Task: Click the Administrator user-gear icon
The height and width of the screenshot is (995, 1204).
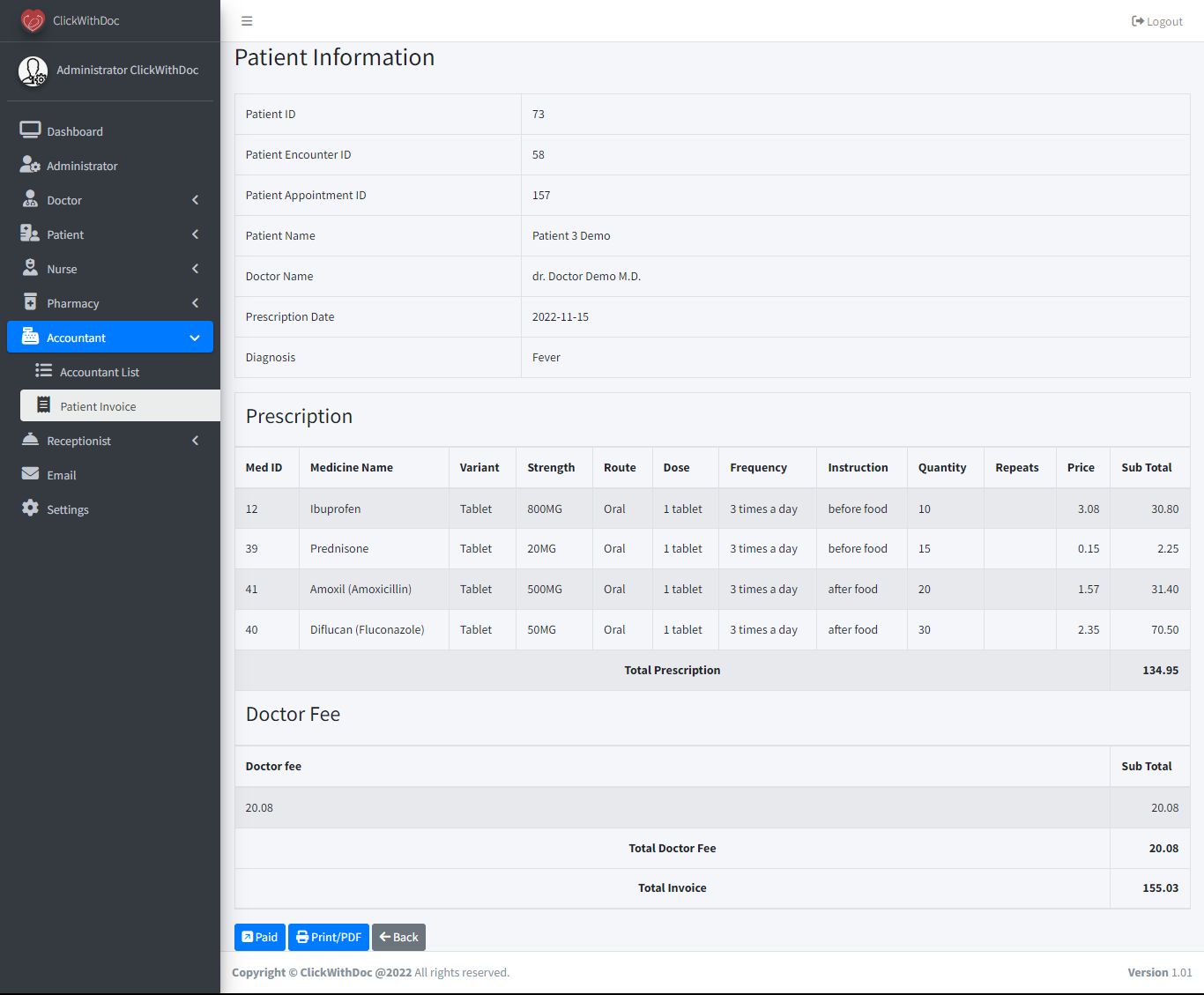Action: [30, 165]
